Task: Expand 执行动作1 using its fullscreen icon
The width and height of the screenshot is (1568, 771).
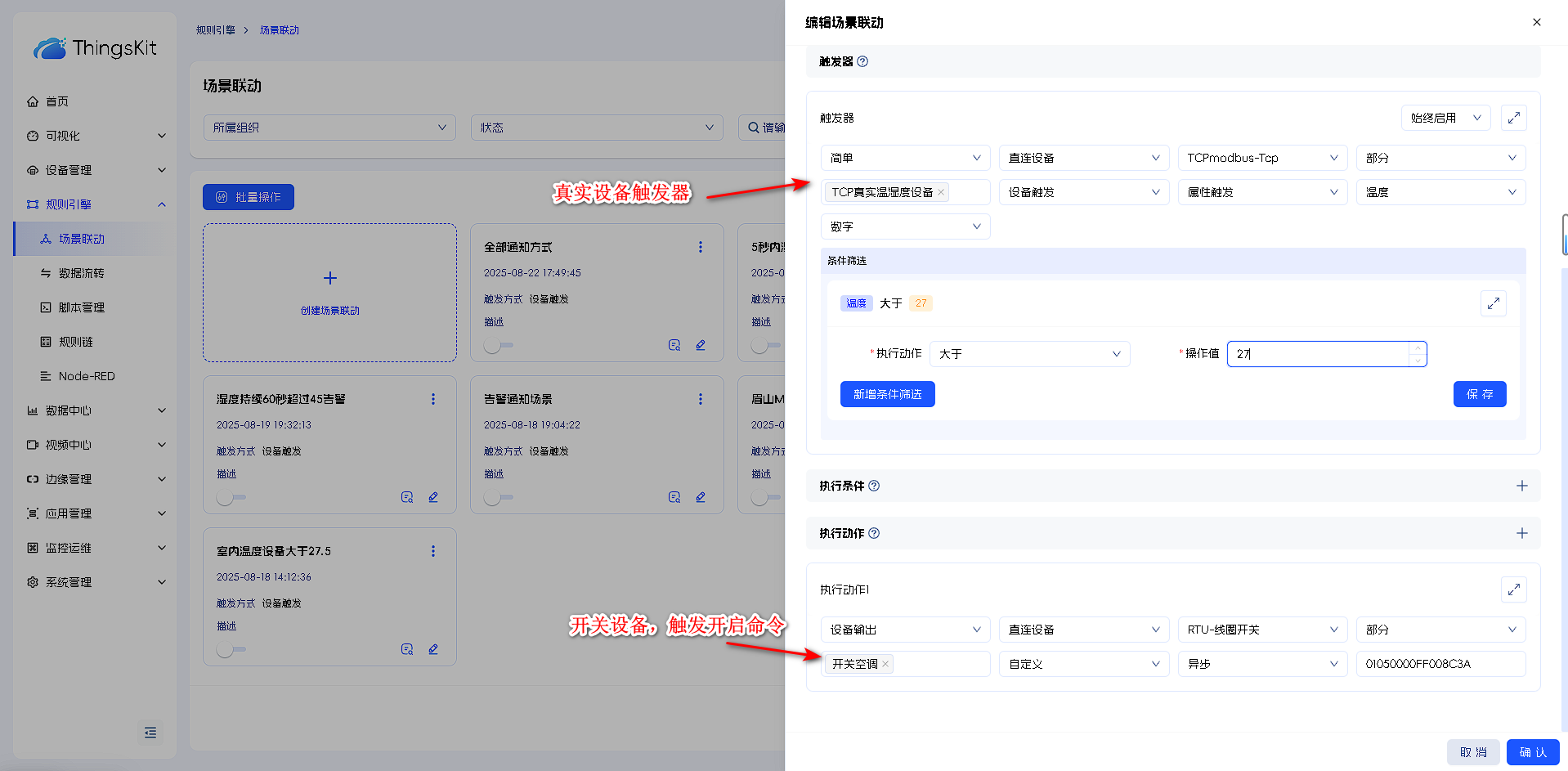Action: [1513, 589]
